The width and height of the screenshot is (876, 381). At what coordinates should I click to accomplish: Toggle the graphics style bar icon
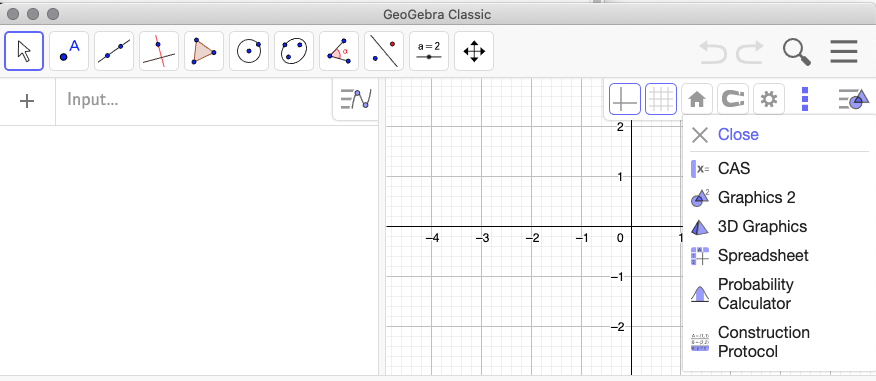tap(854, 99)
